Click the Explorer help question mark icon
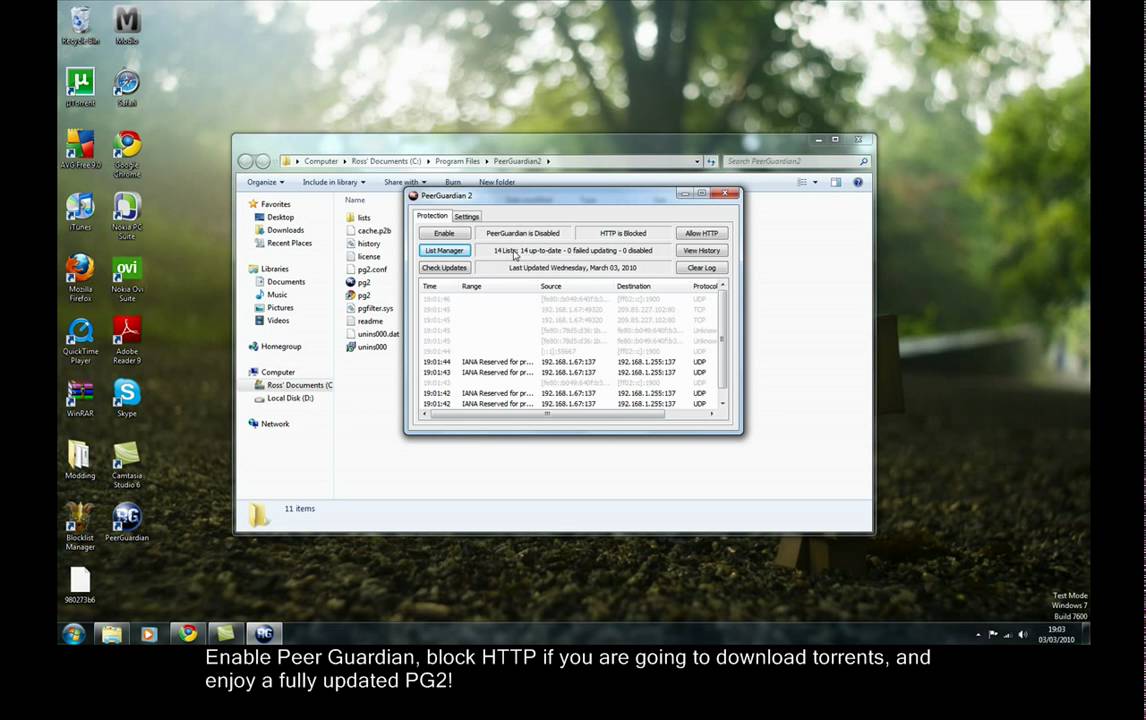Image resolution: width=1146 pixels, height=720 pixels. pos(858,182)
